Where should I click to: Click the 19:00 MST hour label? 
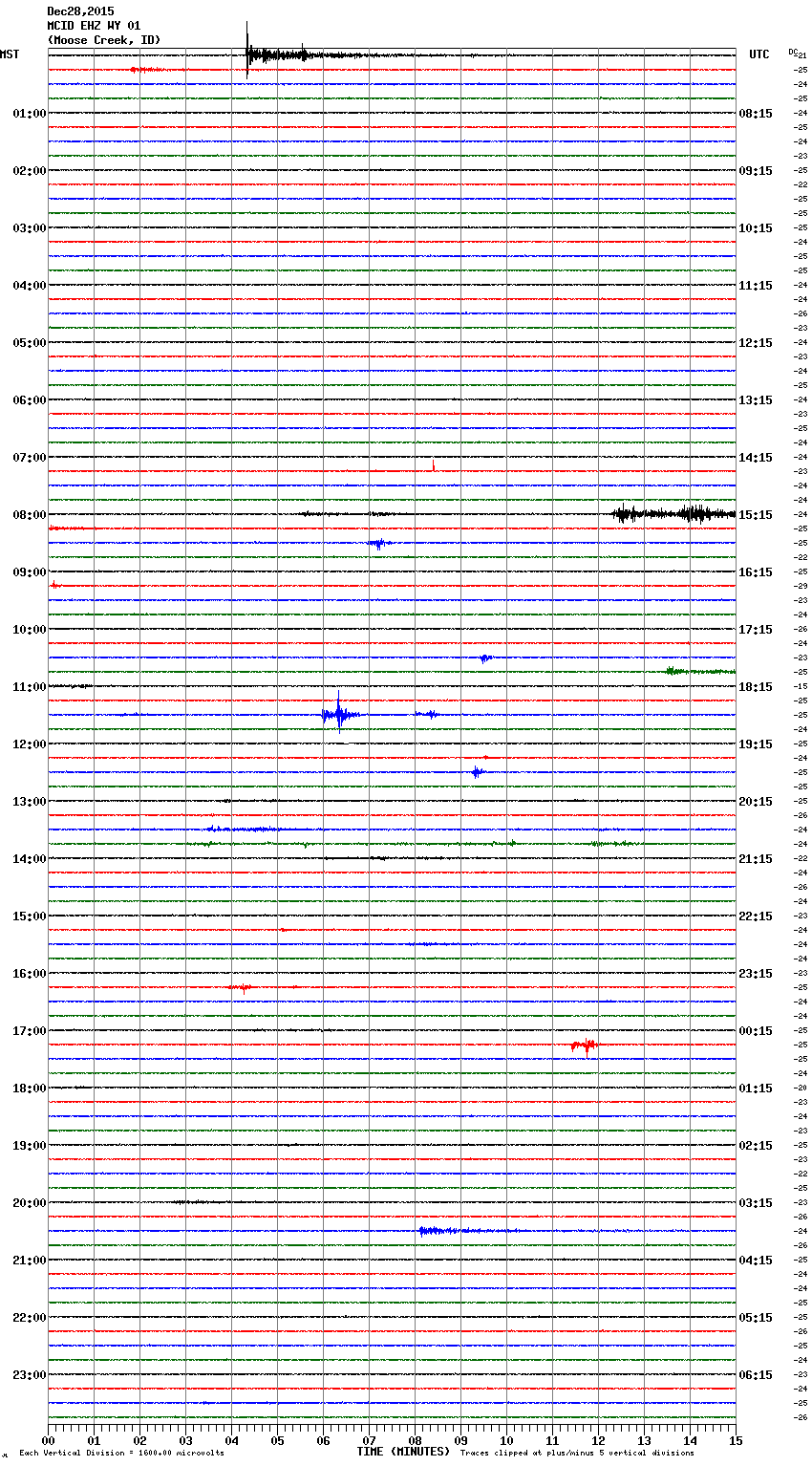(30, 1145)
